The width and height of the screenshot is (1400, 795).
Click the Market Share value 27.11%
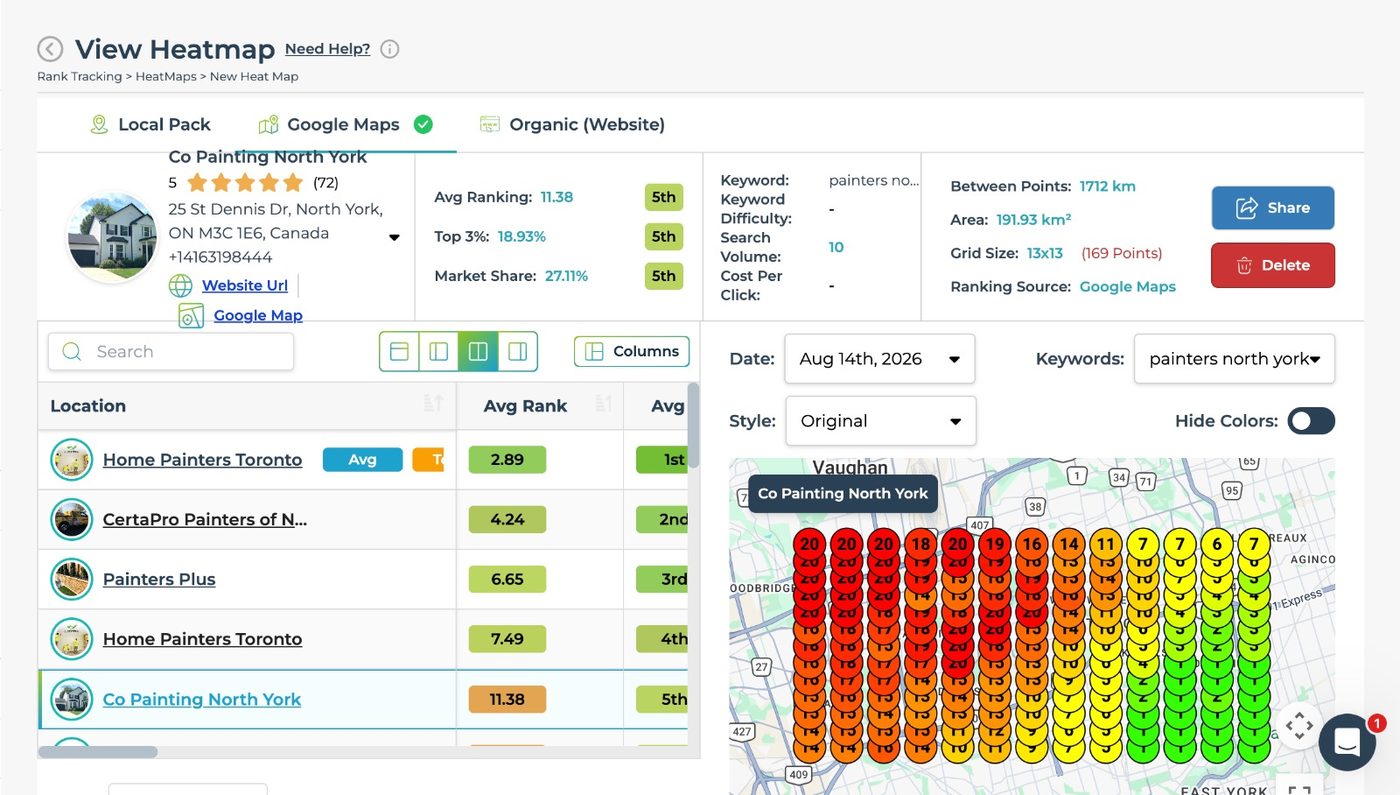click(x=566, y=277)
